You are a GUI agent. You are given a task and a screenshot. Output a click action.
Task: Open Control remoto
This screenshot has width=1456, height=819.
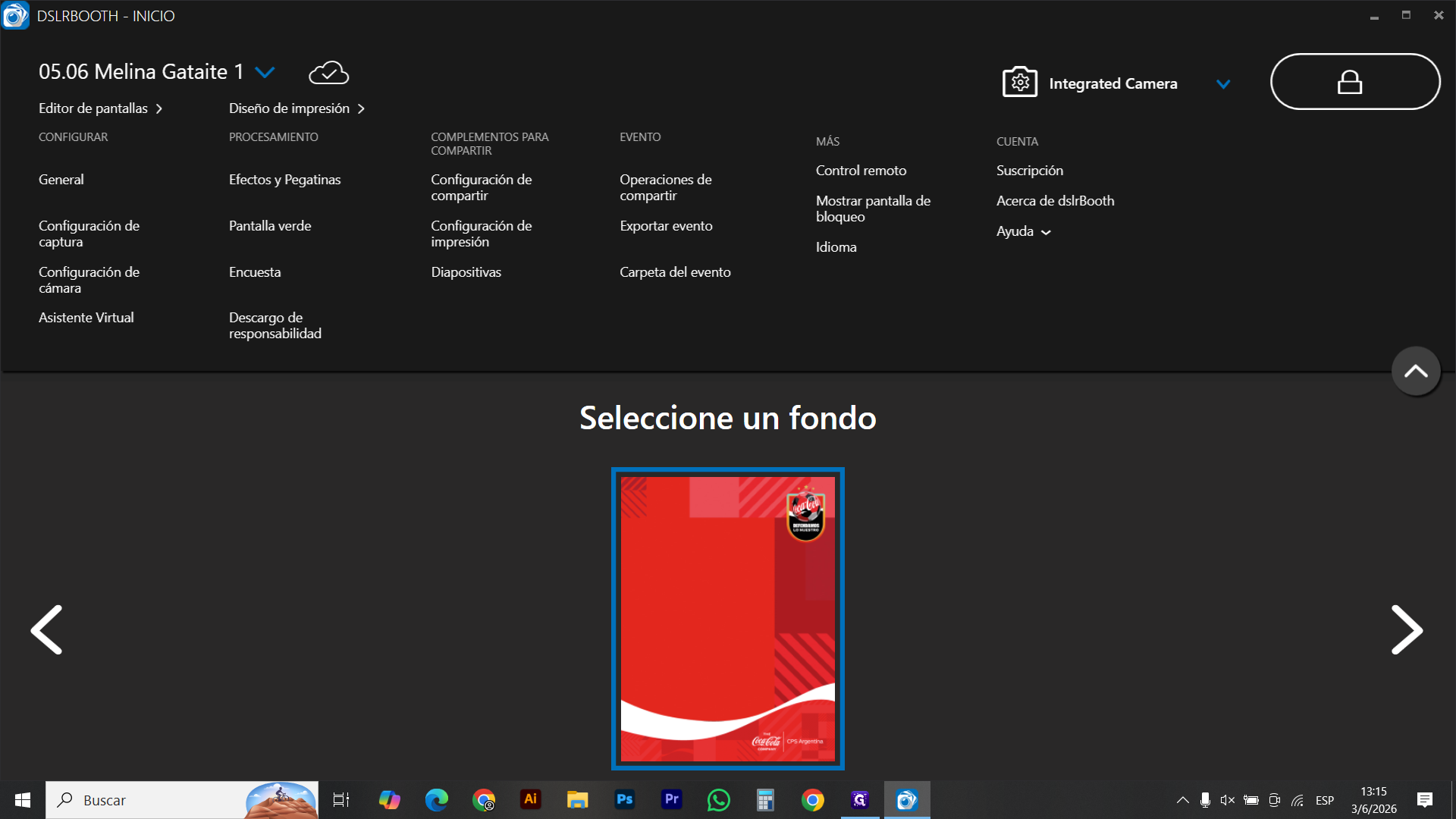click(x=861, y=171)
